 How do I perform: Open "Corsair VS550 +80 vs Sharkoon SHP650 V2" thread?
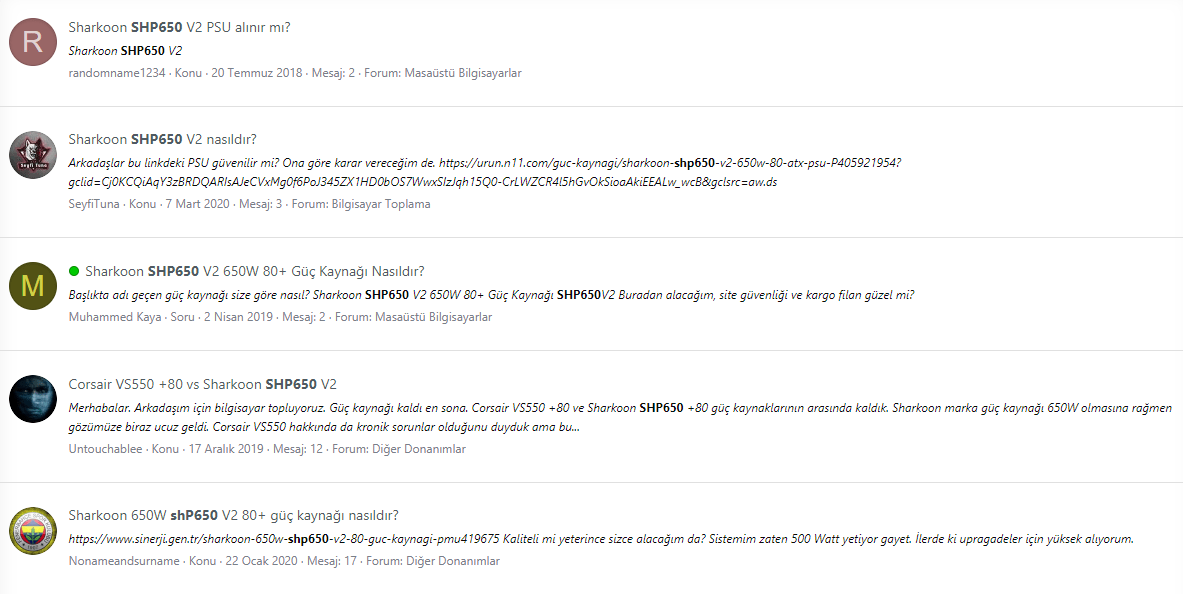[200, 383]
